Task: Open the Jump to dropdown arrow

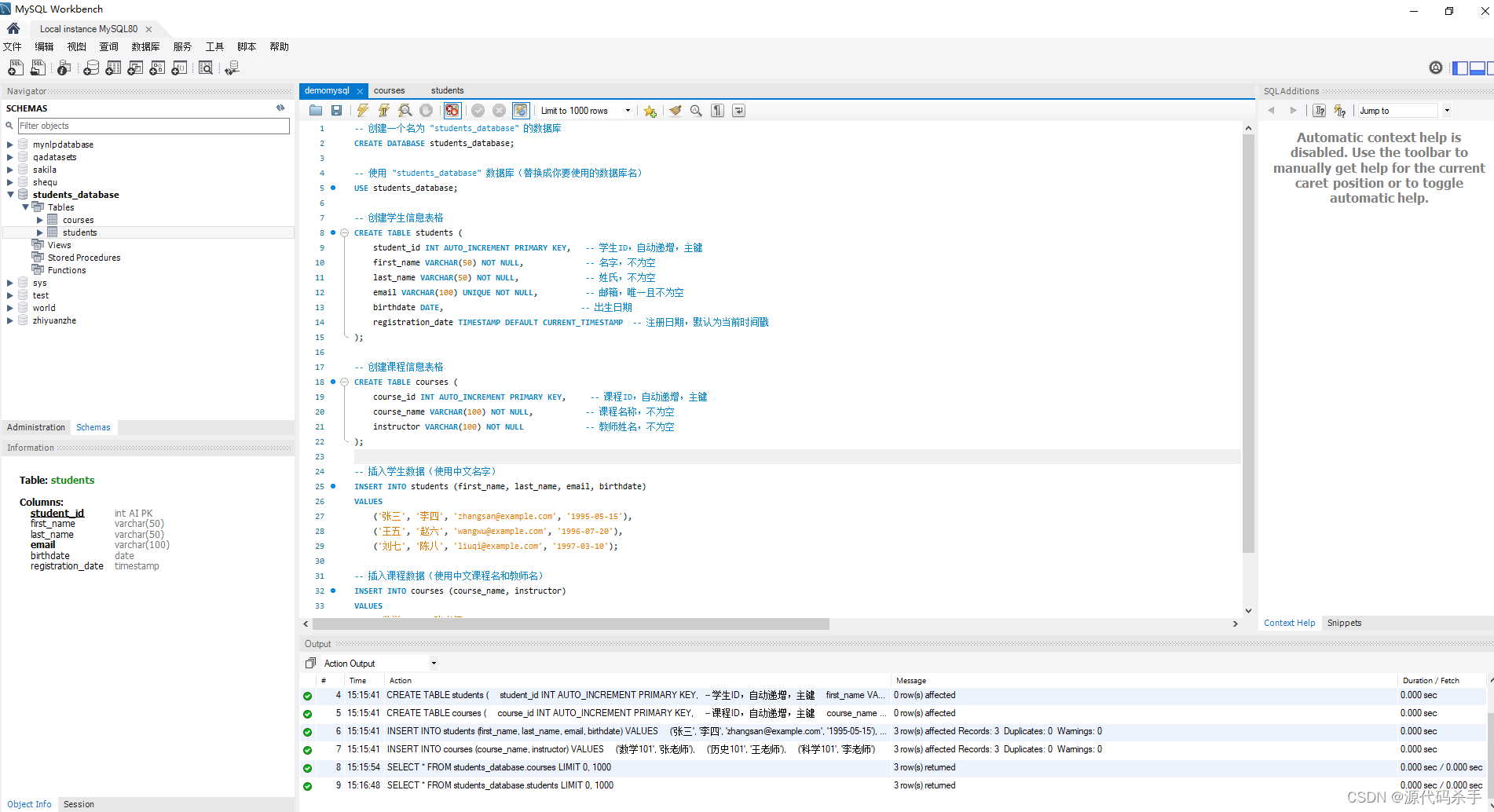Action: (x=1447, y=111)
